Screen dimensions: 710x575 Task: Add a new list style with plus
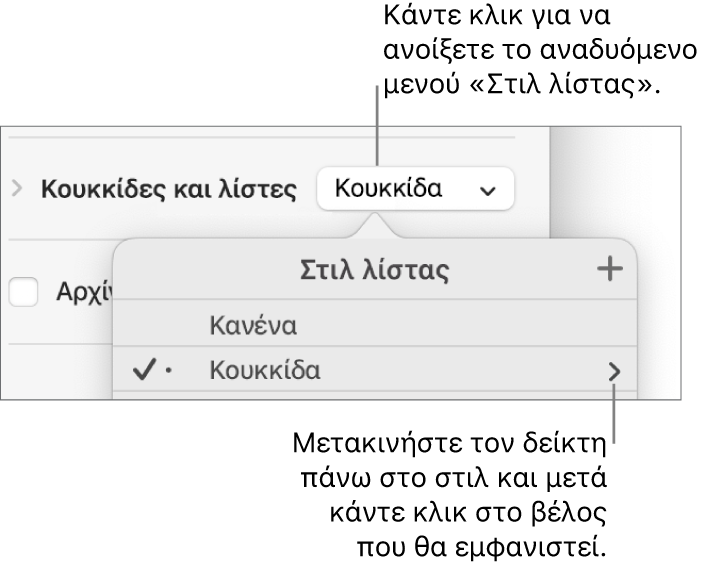tap(609, 269)
